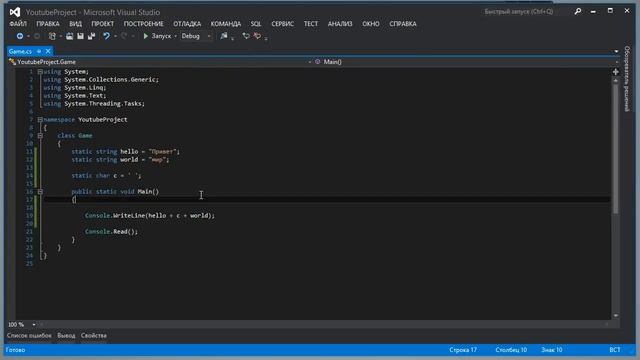This screenshot has width=640, height=360.
Task: Open the 100 % zoom dropdown
Action: pos(33,325)
